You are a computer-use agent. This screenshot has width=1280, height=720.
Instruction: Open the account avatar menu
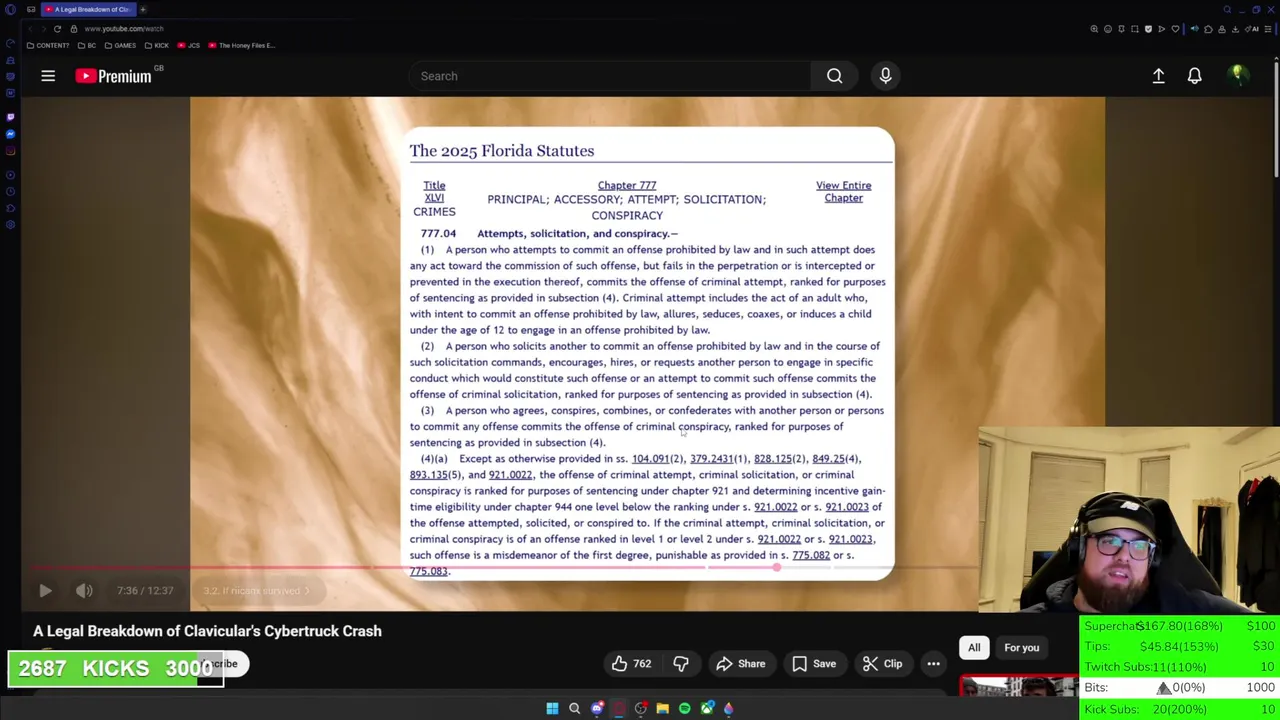tap(1238, 76)
